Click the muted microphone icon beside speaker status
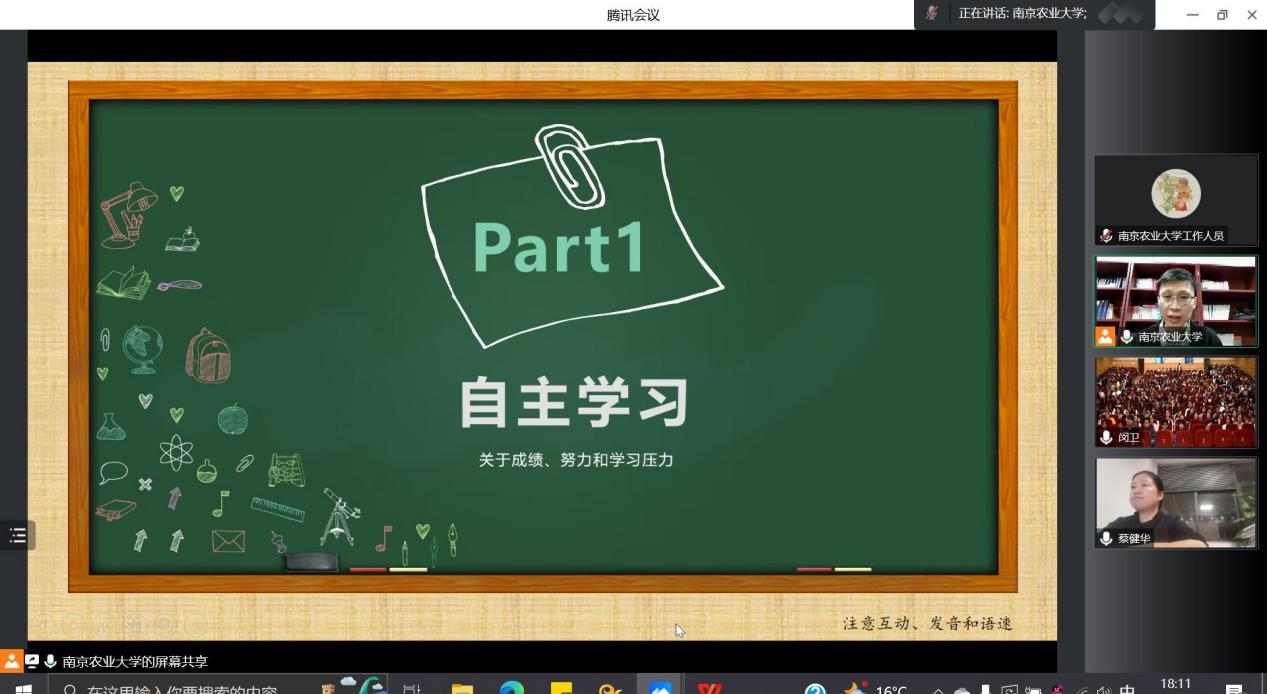 (x=932, y=14)
